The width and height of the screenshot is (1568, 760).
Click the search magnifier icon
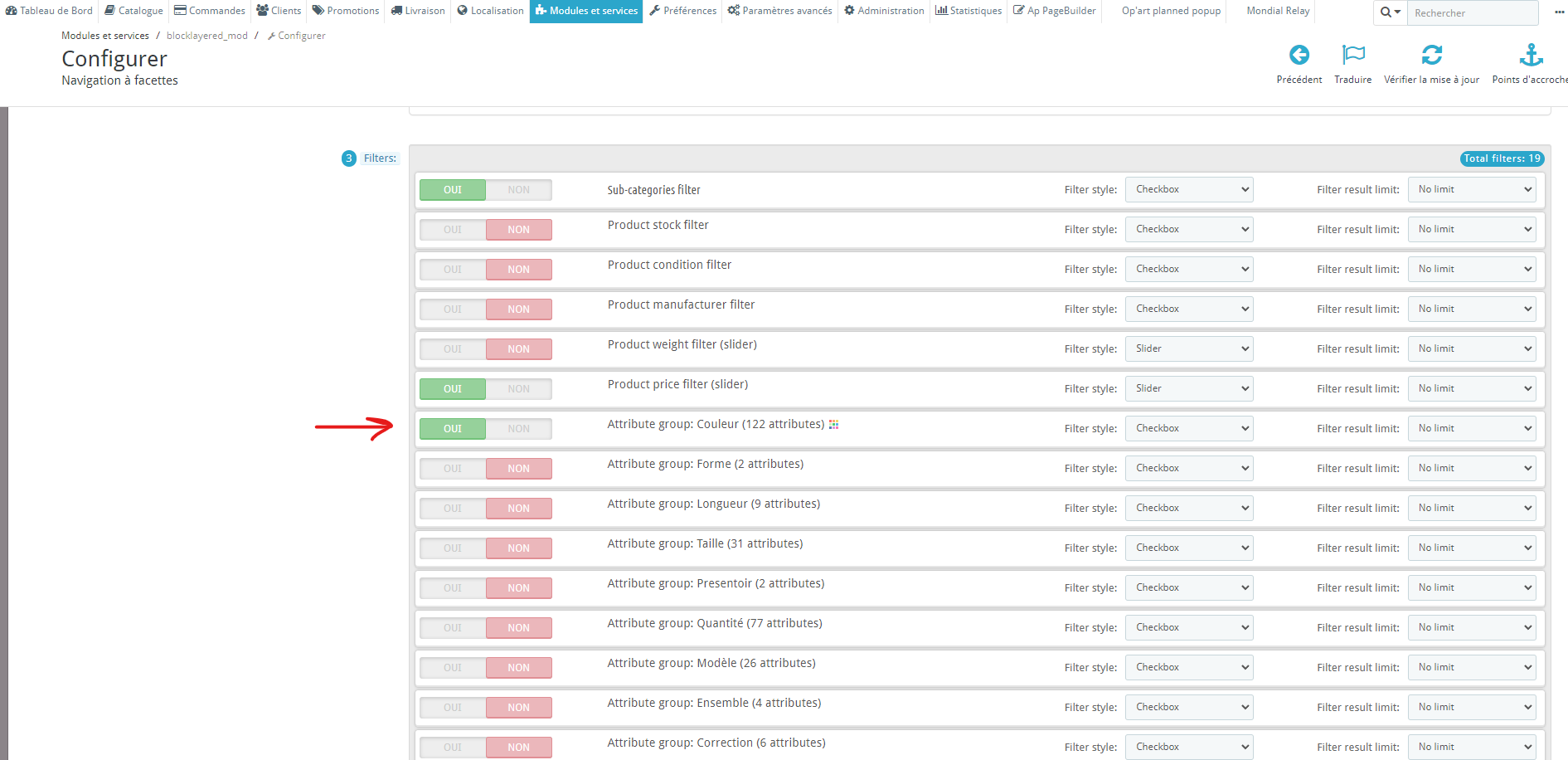point(1386,12)
